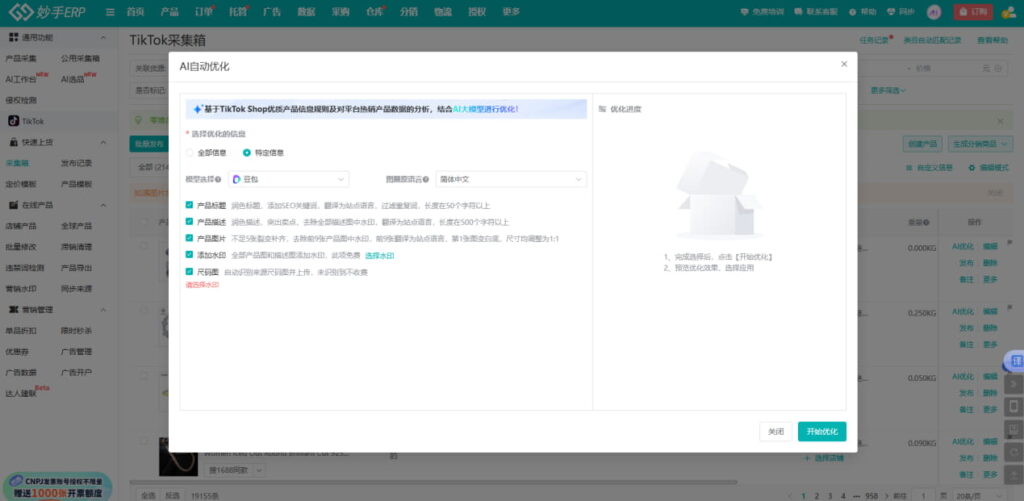
Task: Toggle the hamburger menu icon in top bar
Action: pos(110,12)
